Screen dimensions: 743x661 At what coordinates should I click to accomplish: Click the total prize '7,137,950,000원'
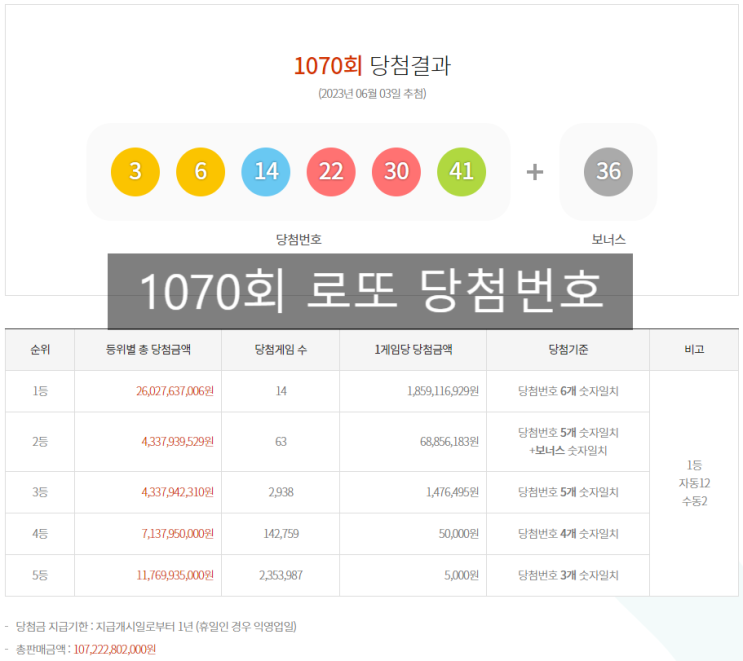coord(177,534)
